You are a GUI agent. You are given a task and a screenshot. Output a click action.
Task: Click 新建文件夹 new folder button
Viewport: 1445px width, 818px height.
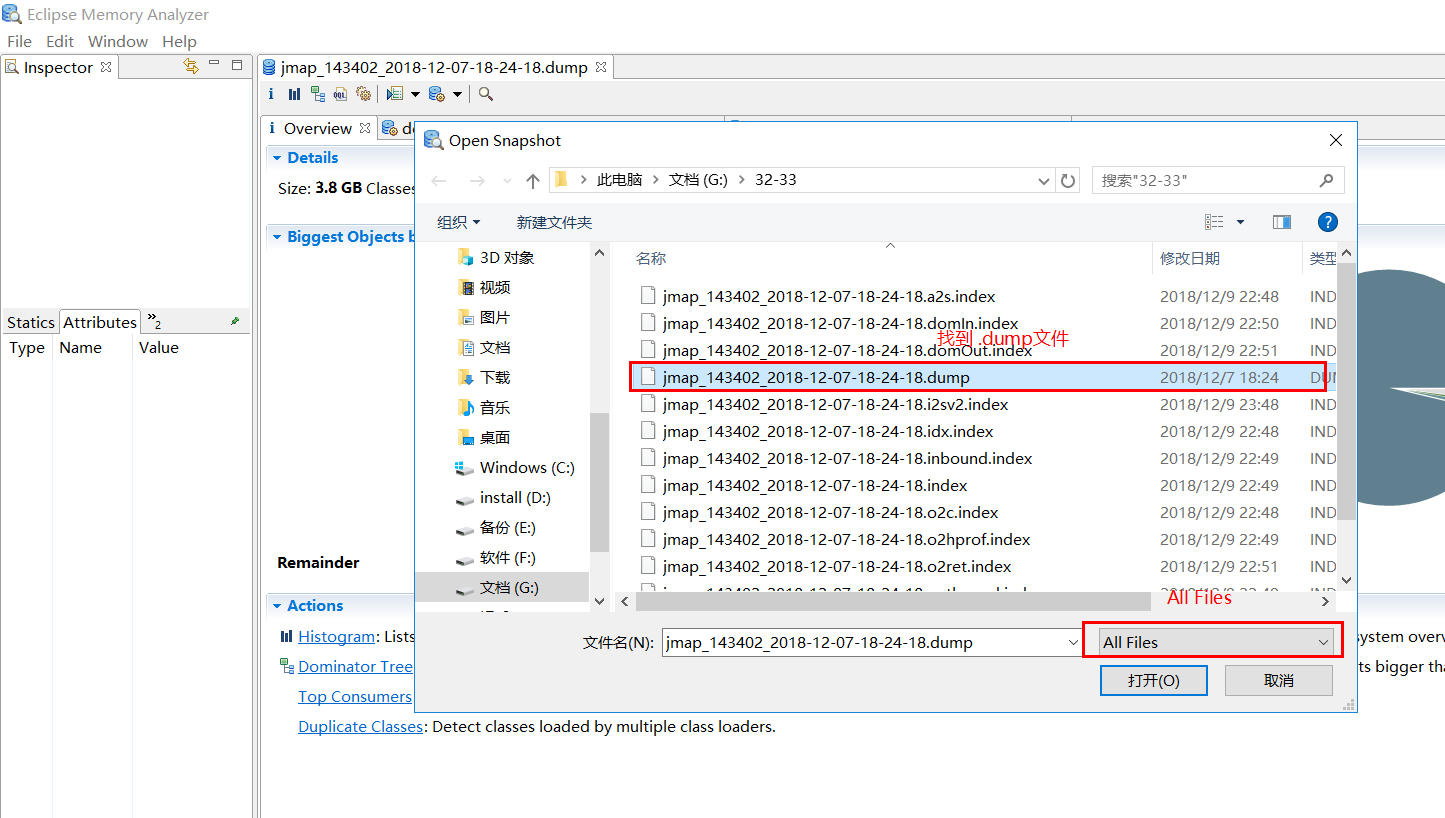coord(554,222)
